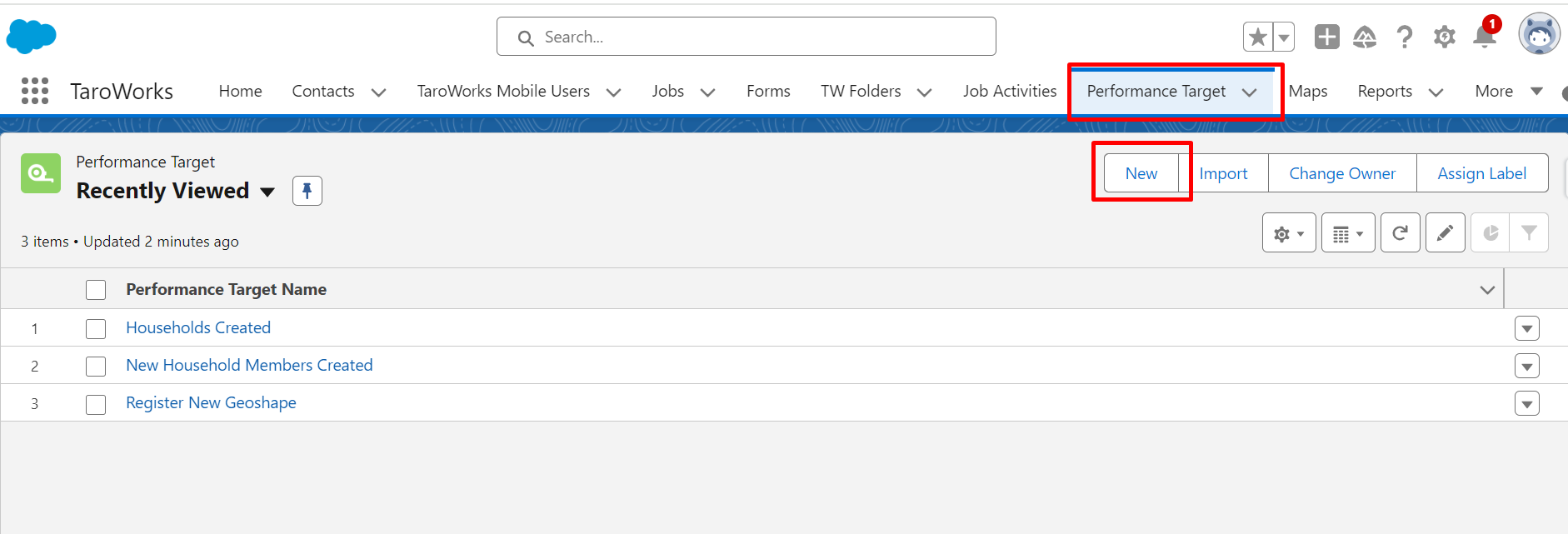Viewport: 1568px width, 534px height.
Task: Open the Help question mark icon
Action: point(1405,37)
